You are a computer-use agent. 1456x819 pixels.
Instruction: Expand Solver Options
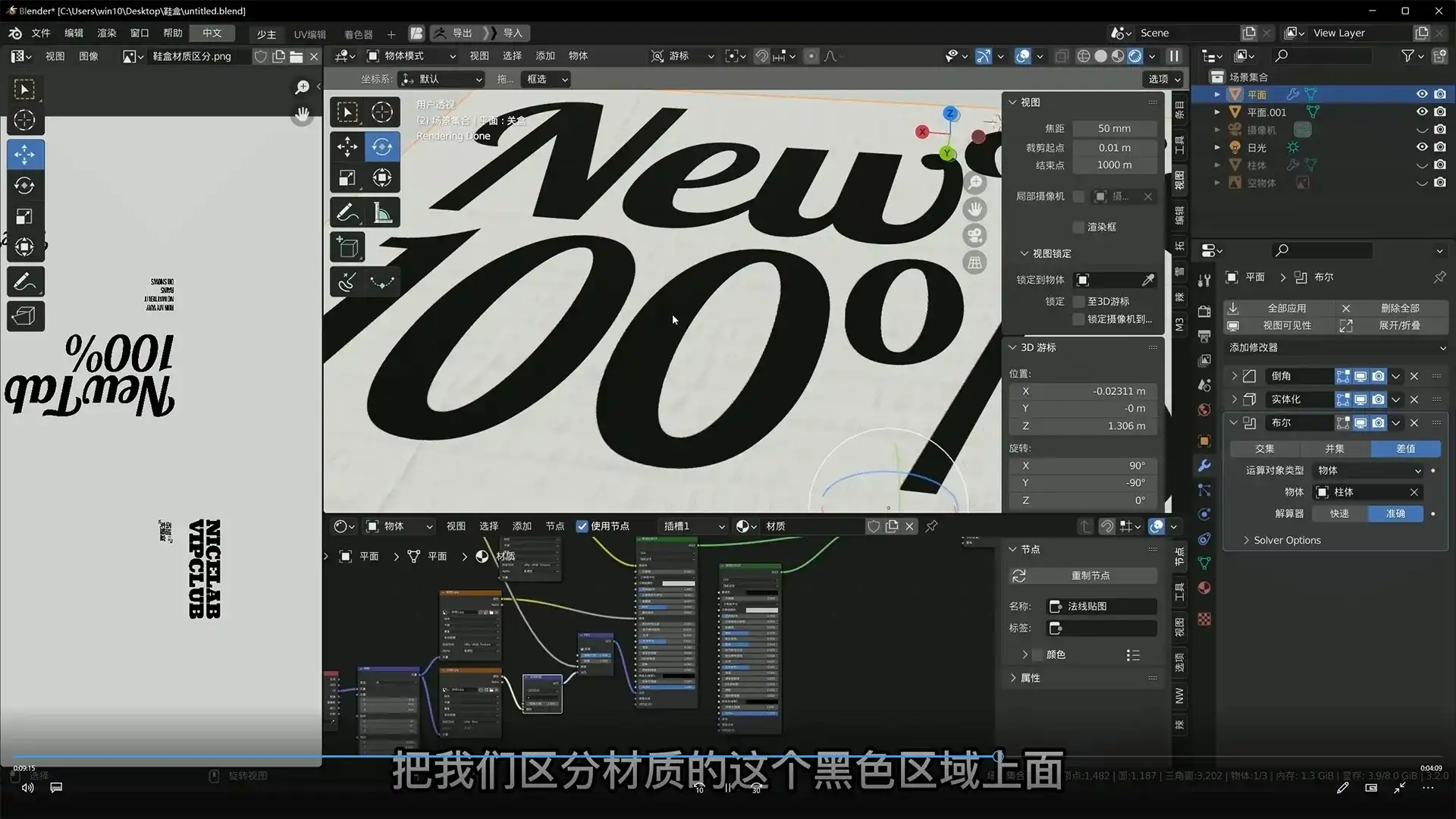click(1282, 540)
